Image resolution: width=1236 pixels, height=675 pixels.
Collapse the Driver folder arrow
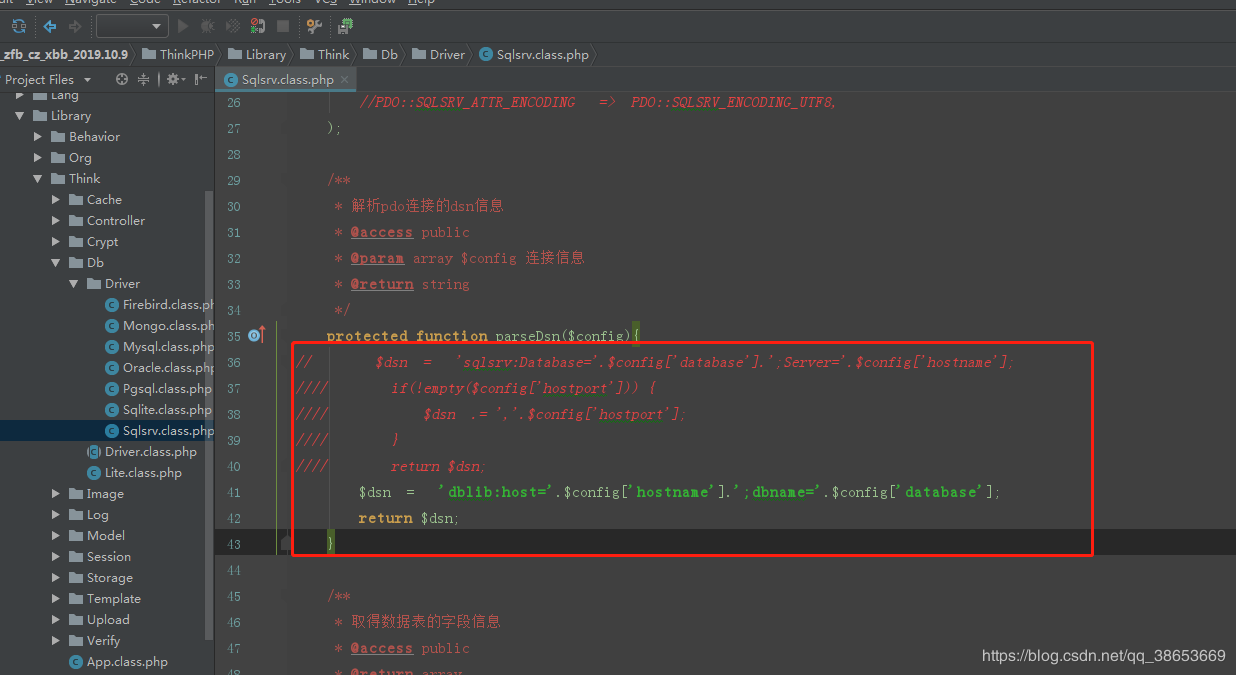(x=74, y=284)
